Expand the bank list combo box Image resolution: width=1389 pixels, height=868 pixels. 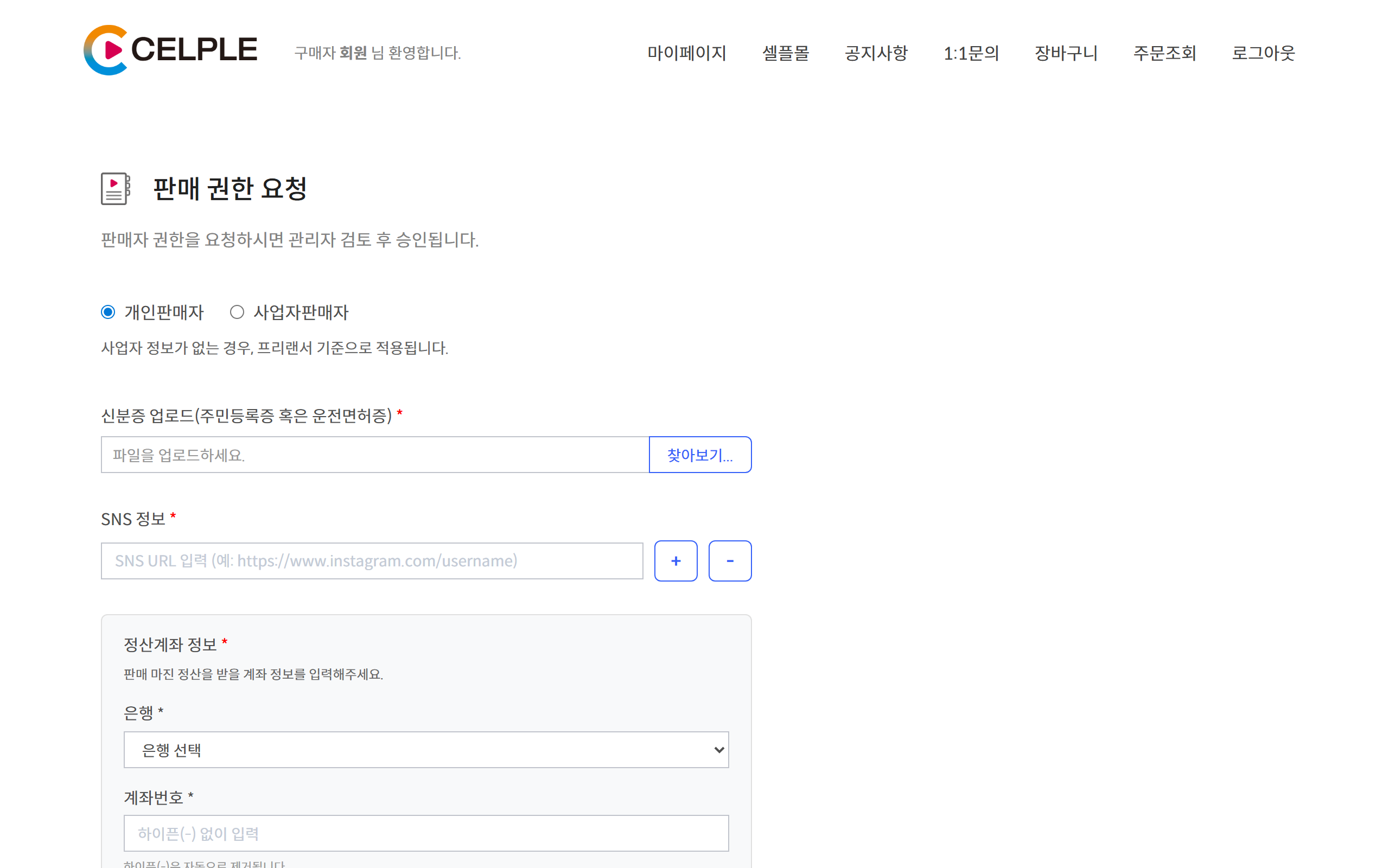pos(426,749)
